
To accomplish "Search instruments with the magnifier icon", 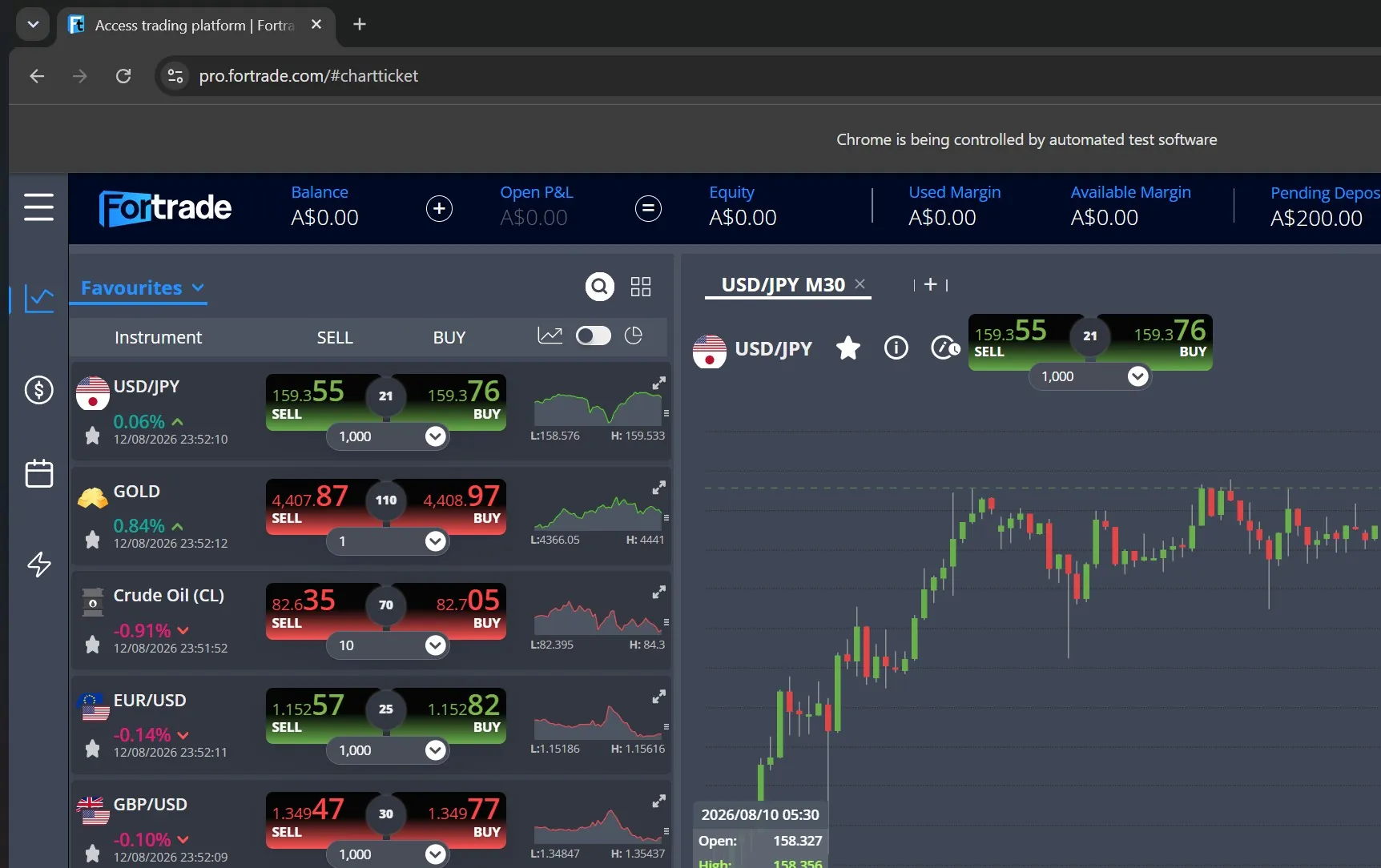I will click(599, 287).
